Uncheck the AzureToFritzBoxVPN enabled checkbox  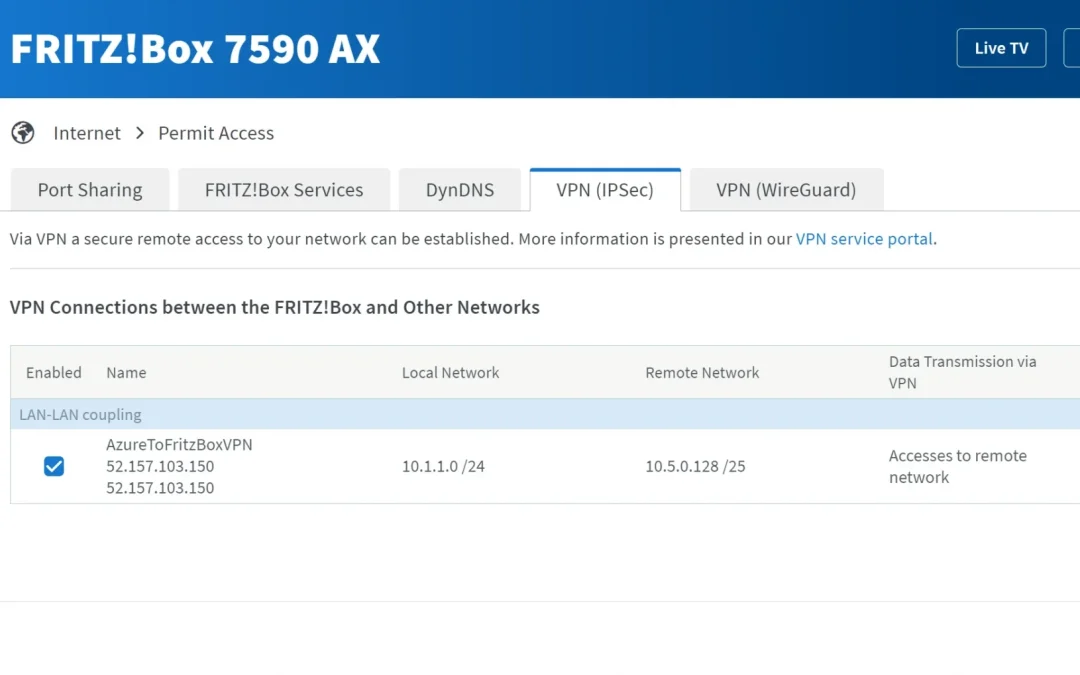tap(54, 466)
